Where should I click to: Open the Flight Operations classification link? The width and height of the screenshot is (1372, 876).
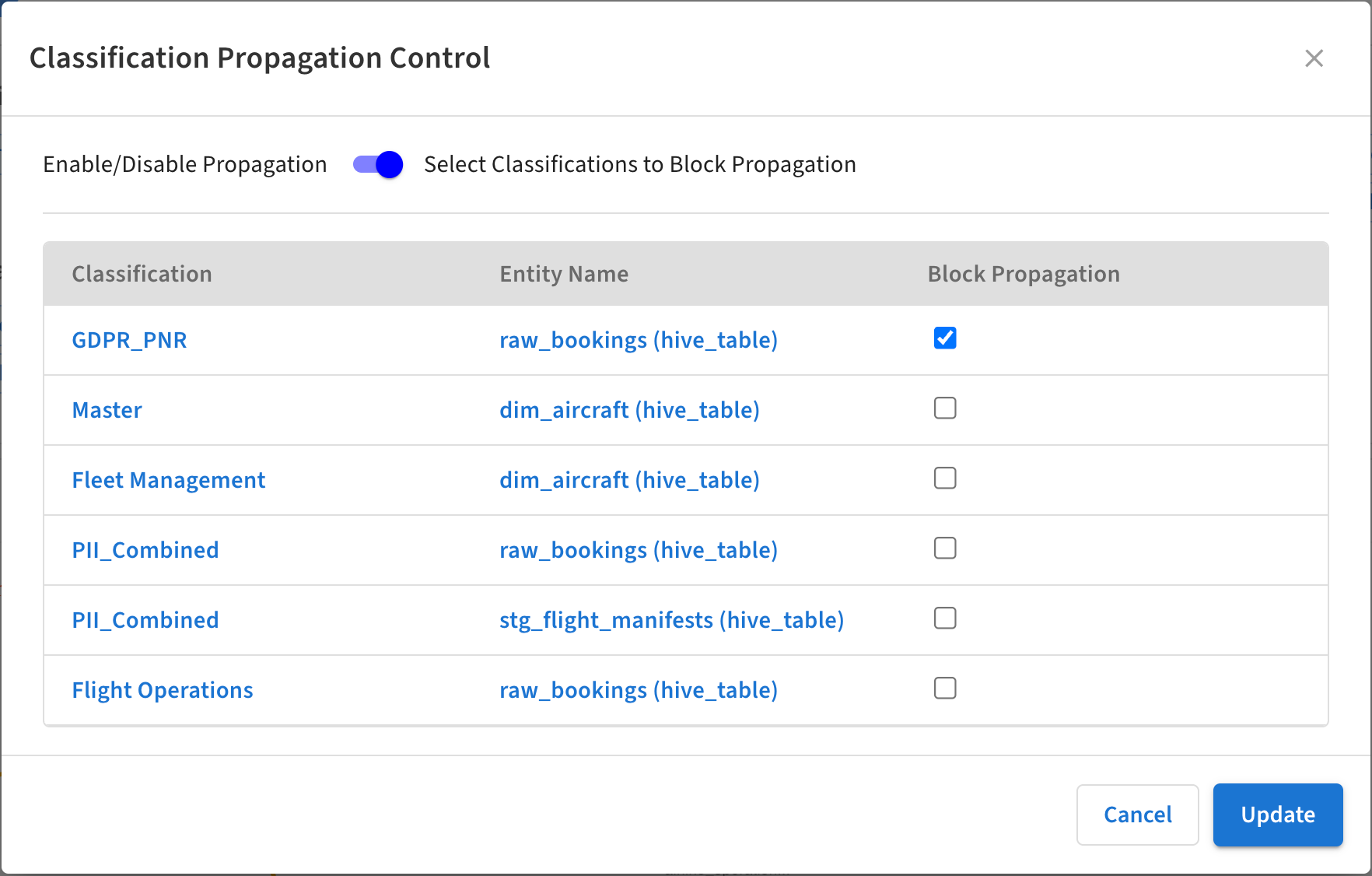(x=162, y=691)
